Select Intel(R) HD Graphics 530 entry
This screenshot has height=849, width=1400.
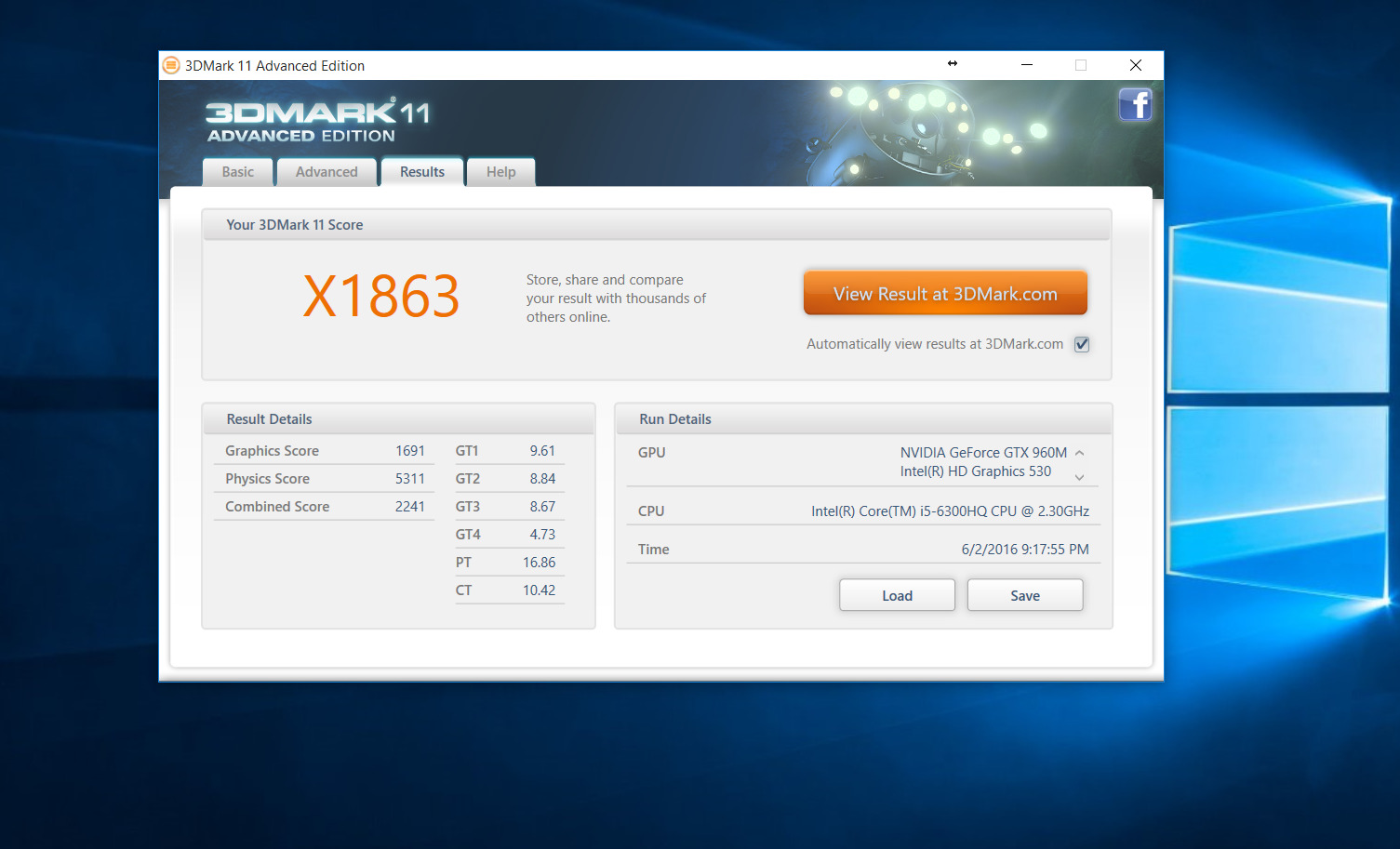[976, 471]
